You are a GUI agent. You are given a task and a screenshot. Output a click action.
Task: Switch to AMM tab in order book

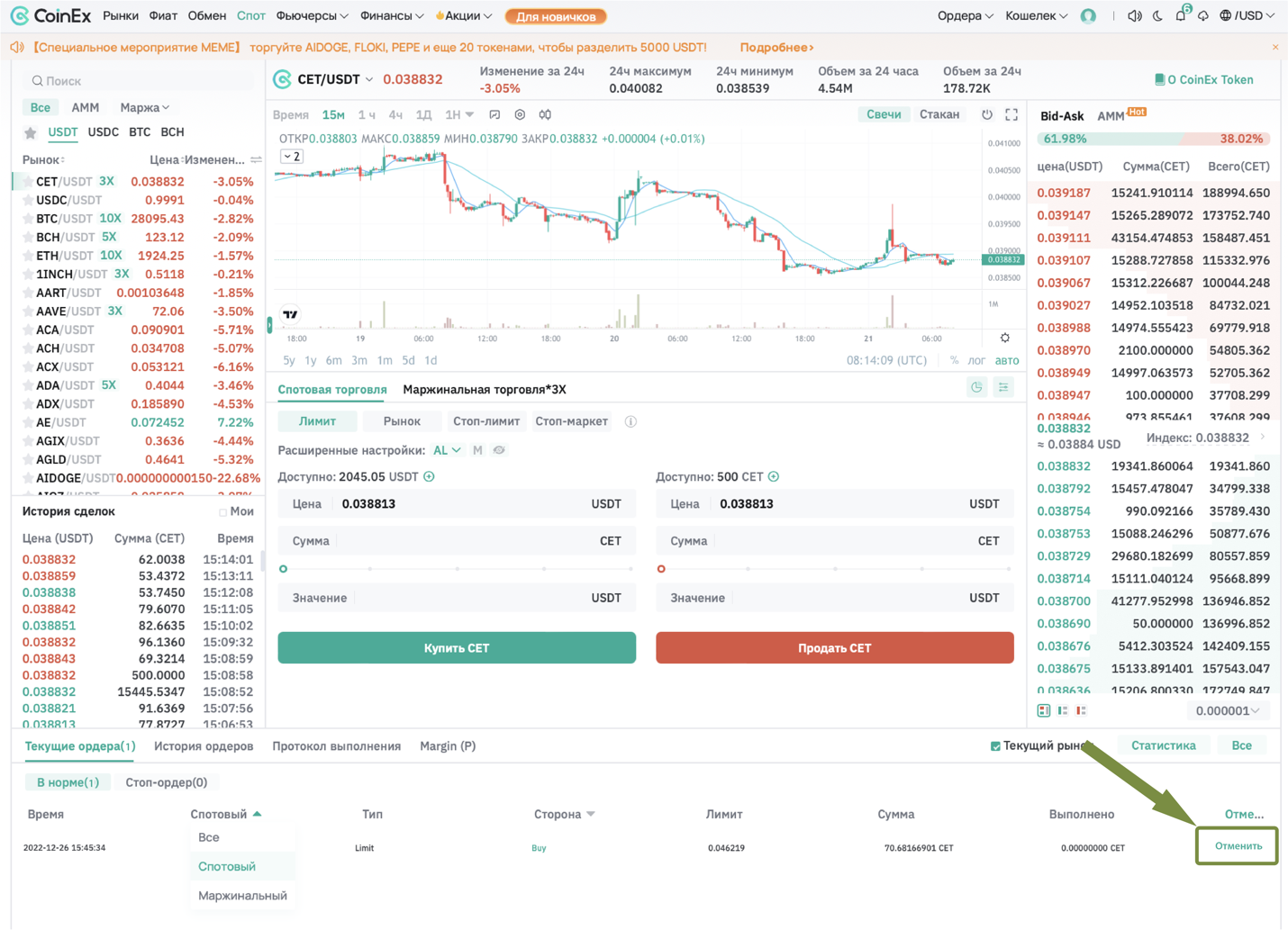(1111, 116)
